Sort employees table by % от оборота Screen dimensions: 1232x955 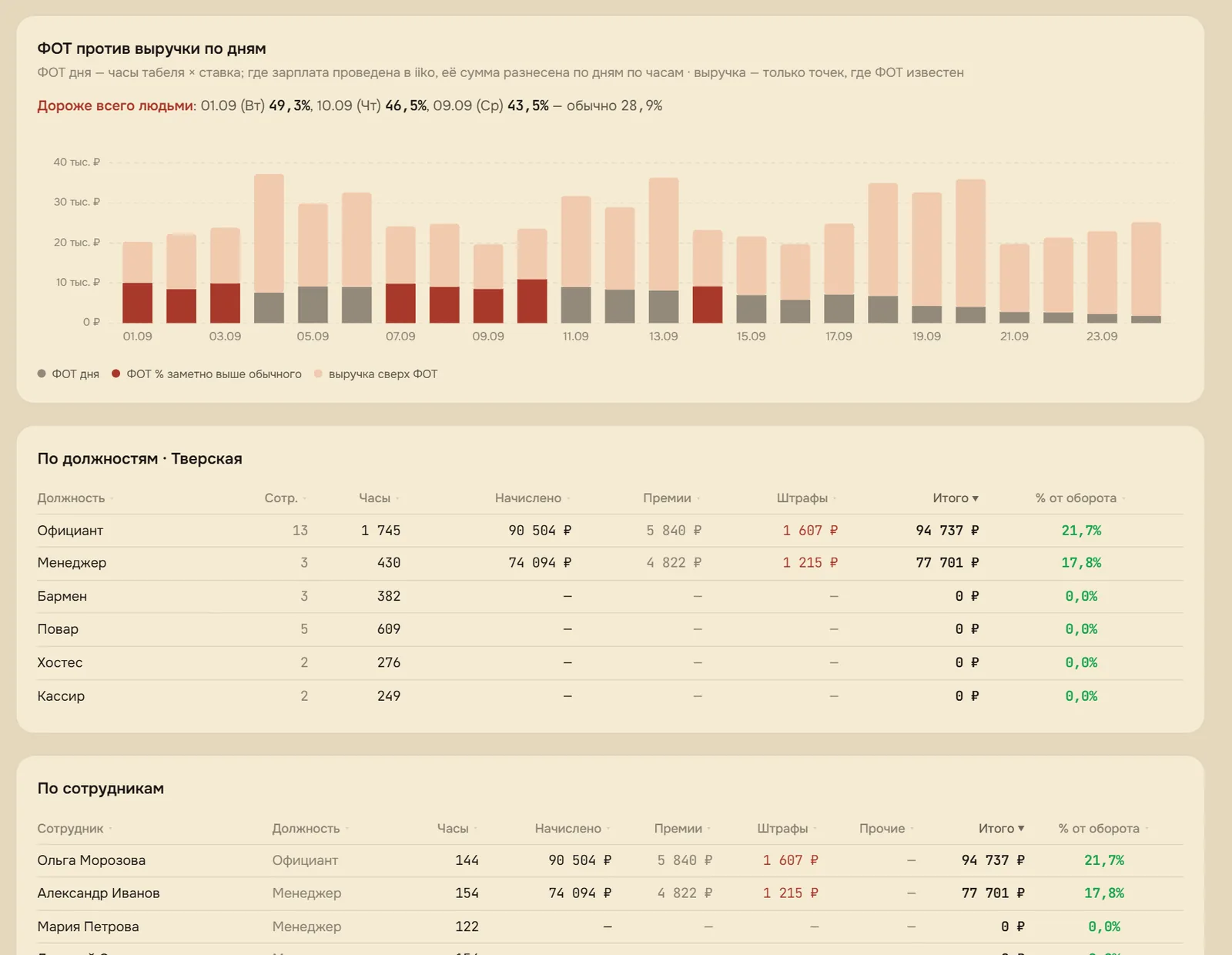pyautogui.click(x=1103, y=829)
